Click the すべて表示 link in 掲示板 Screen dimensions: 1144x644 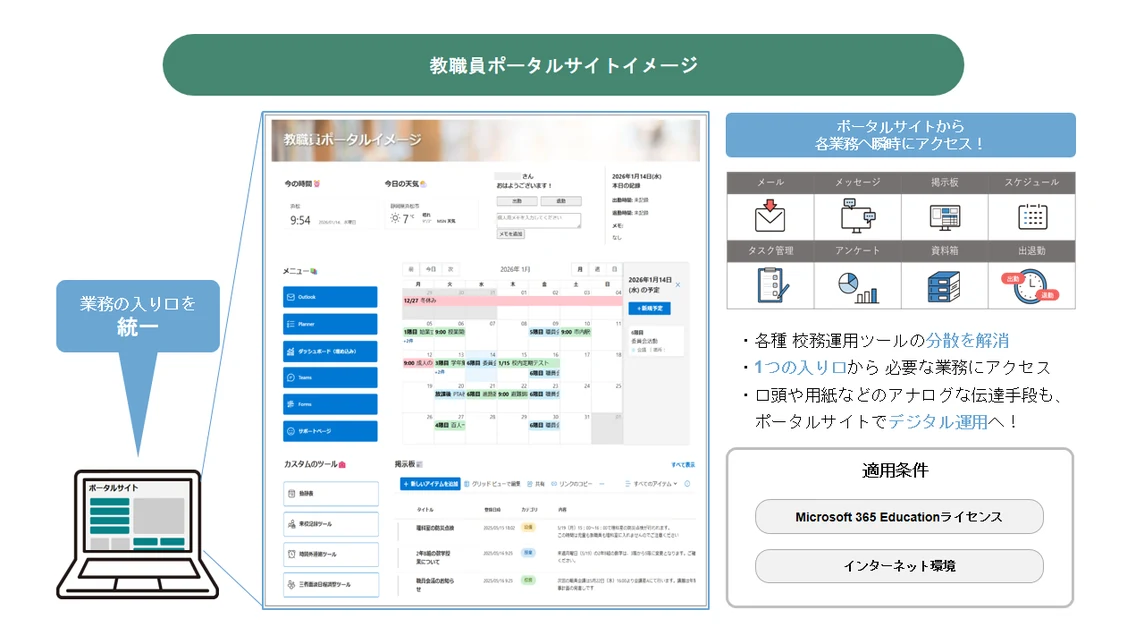[x=683, y=465]
